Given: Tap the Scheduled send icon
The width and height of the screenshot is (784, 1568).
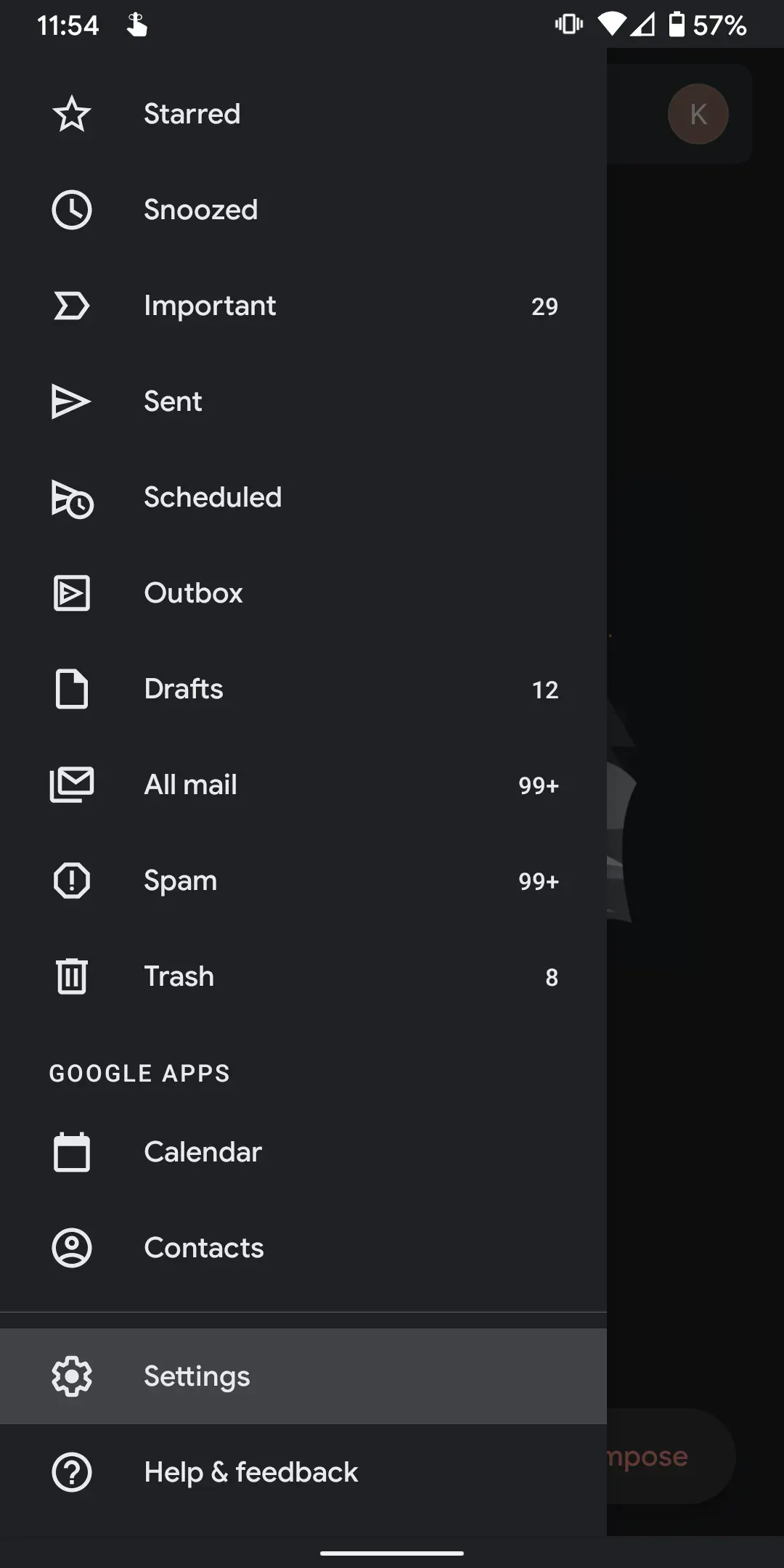Looking at the screenshot, I should pyautogui.click(x=71, y=498).
